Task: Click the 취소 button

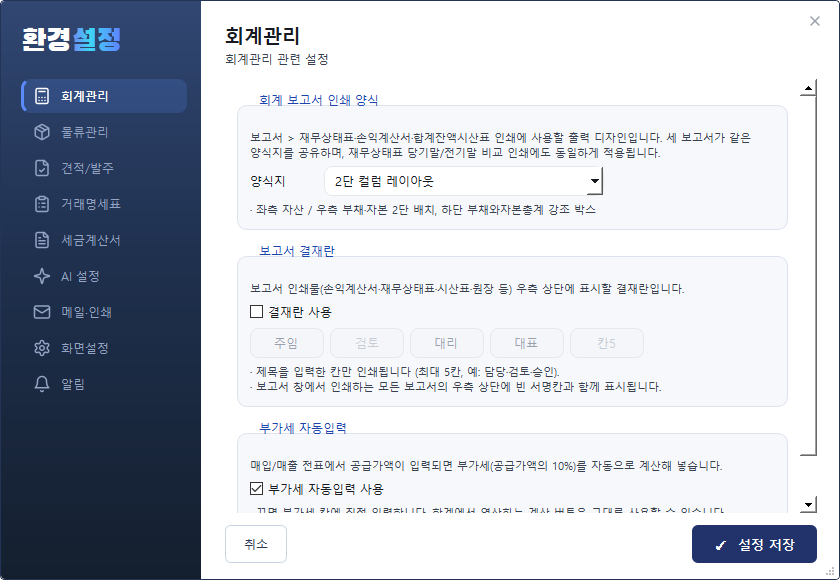Action: [x=256, y=544]
